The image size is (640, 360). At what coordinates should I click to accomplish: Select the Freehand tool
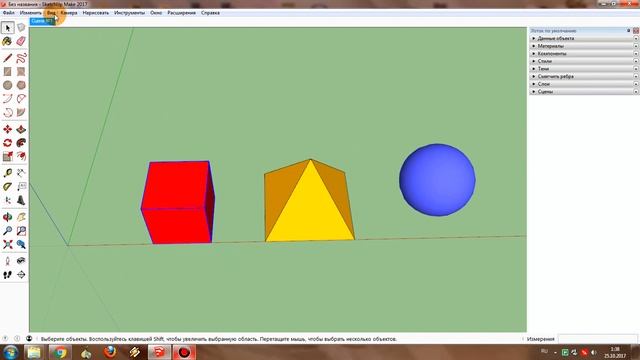21,58
